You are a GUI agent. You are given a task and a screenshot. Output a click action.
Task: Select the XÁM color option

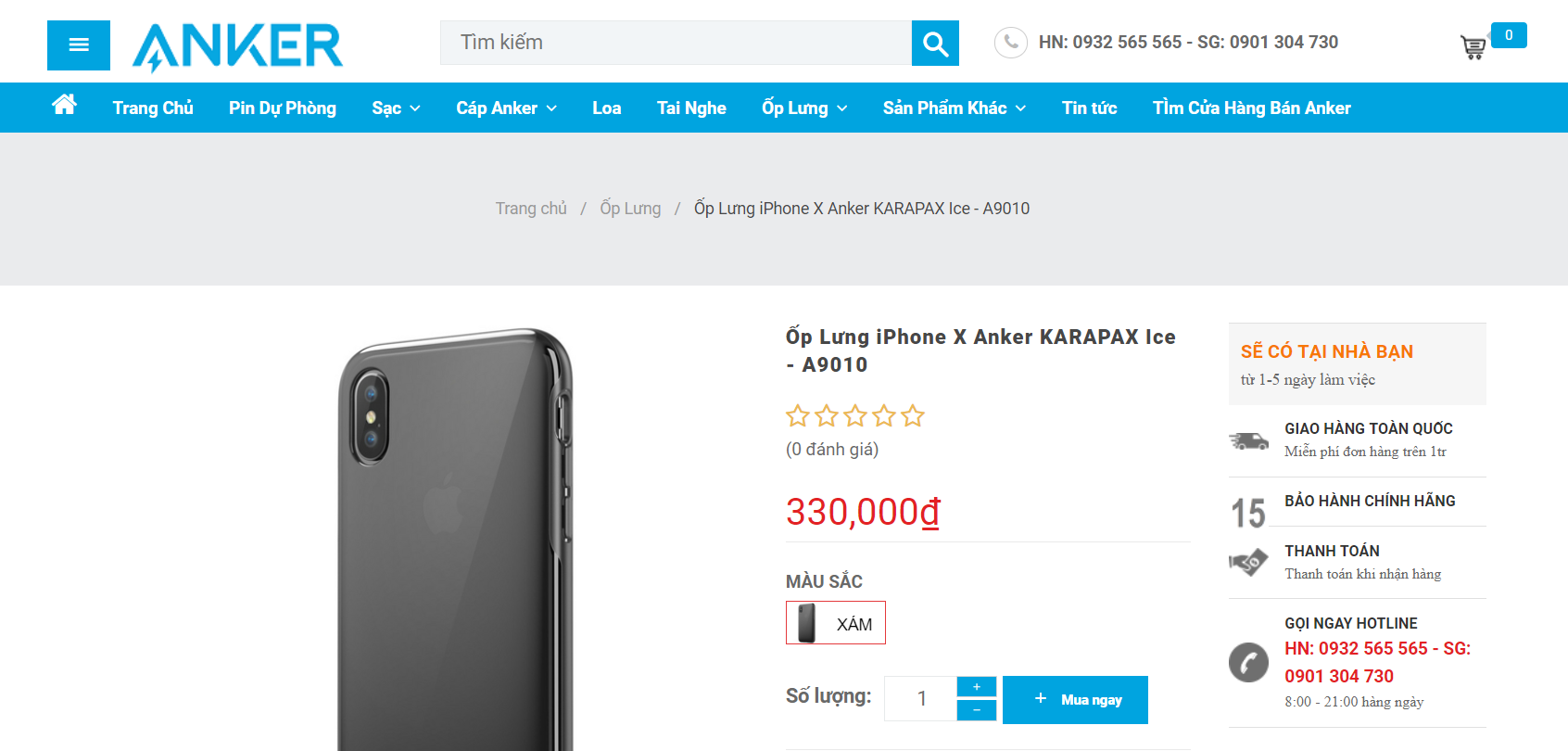(x=836, y=623)
